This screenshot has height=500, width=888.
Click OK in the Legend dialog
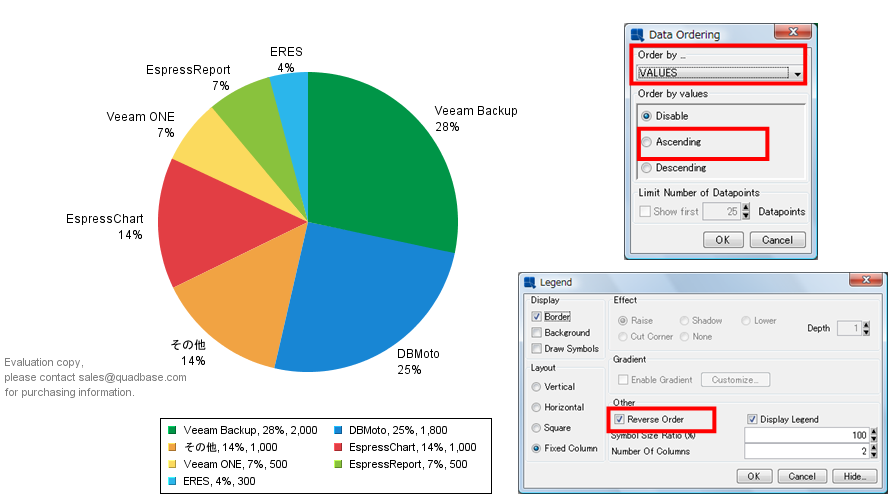(x=754, y=476)
